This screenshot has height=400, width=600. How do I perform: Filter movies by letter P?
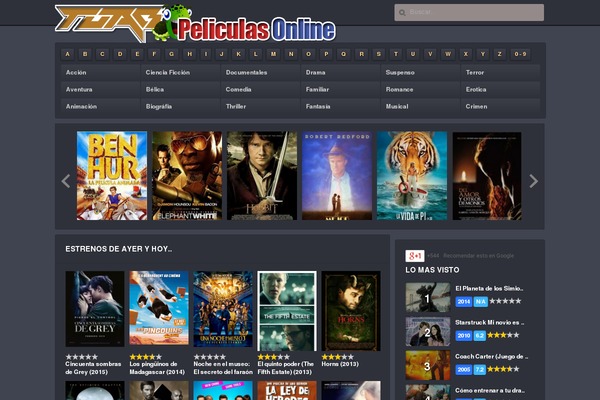coord(326,54)
